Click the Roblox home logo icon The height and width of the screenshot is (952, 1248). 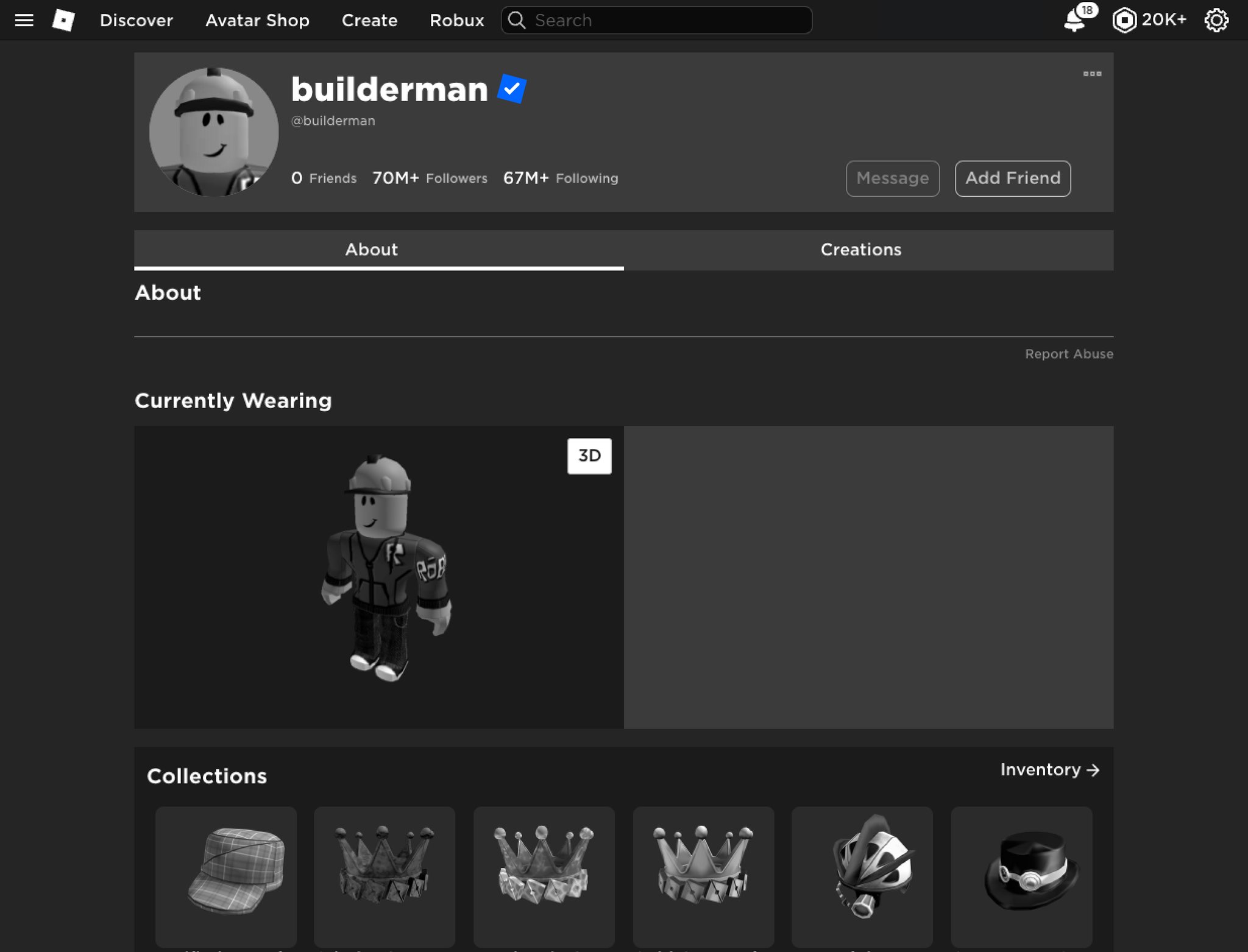pyautogui.click(x=63, y=20)
